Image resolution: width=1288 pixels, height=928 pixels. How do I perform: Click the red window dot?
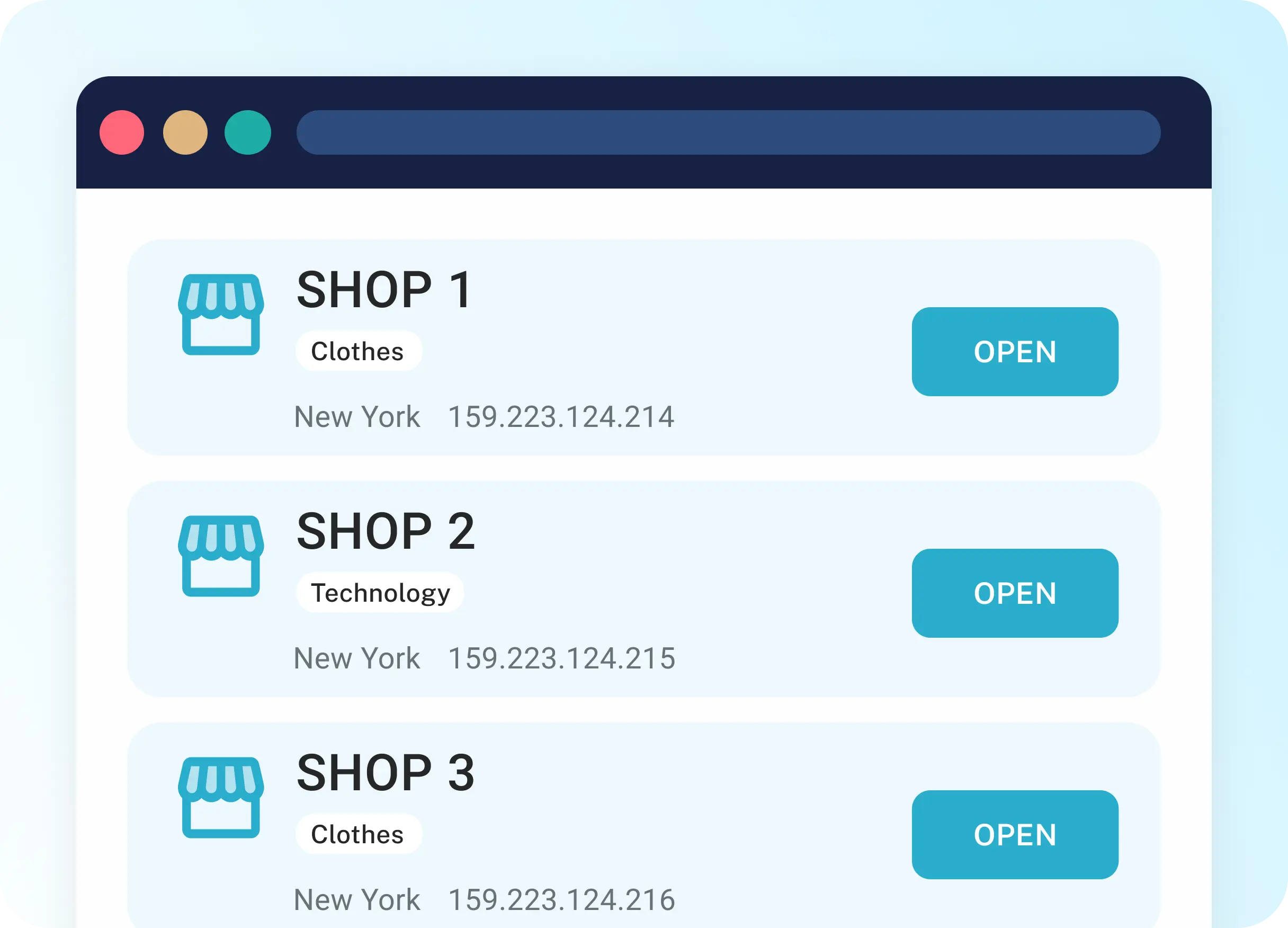tap(121, 132)
